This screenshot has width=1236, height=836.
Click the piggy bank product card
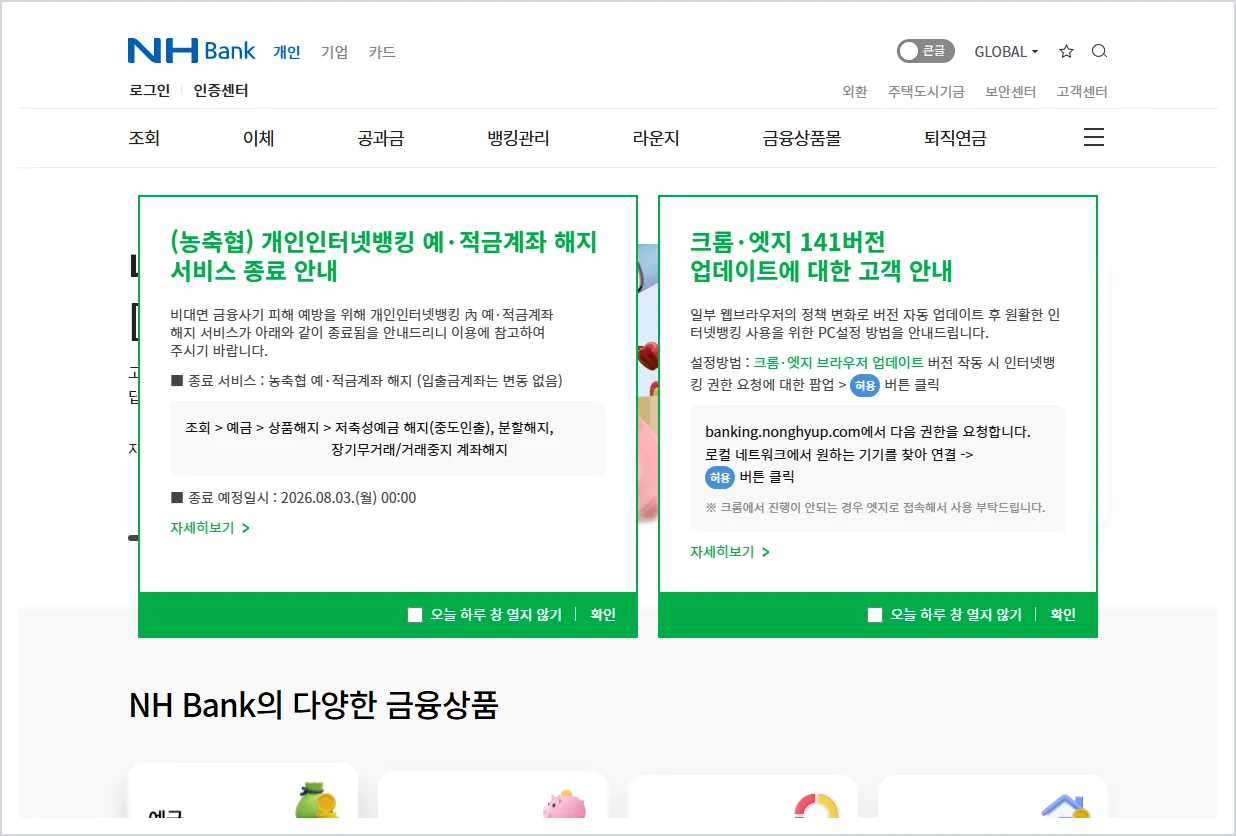point(493,795)
